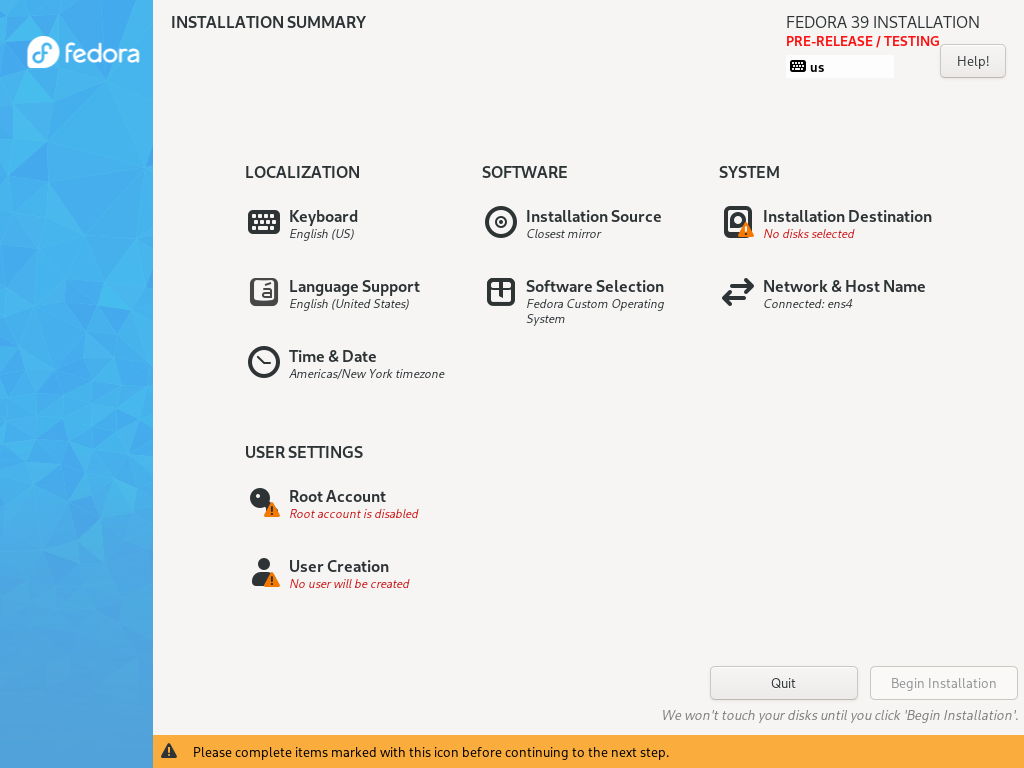This screenshot has width=1024, height=768.
Task: Click the Begin Installation button
Action: click(944, 683)
